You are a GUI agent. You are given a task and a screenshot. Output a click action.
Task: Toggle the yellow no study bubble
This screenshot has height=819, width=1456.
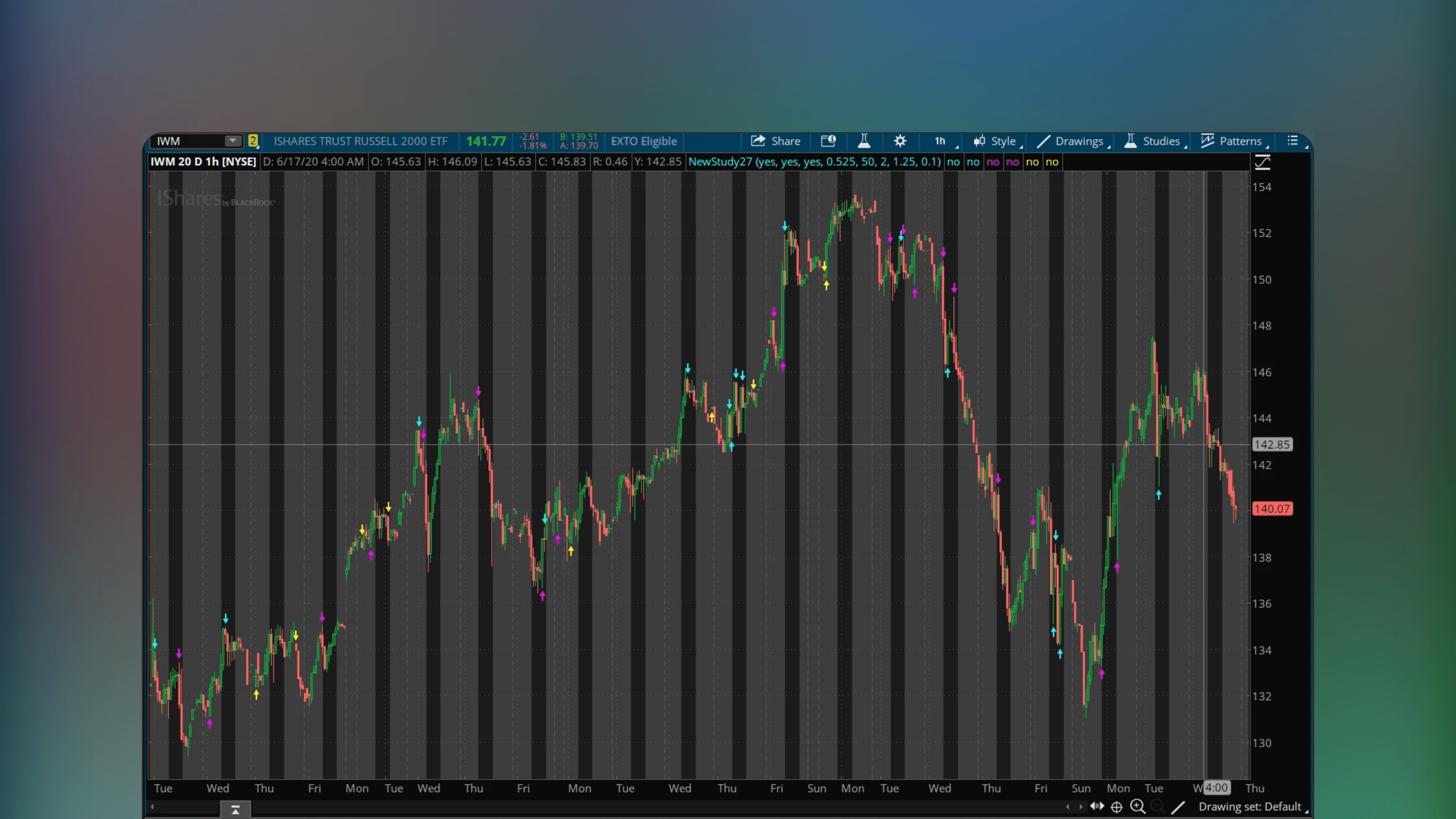point(1032,162)
